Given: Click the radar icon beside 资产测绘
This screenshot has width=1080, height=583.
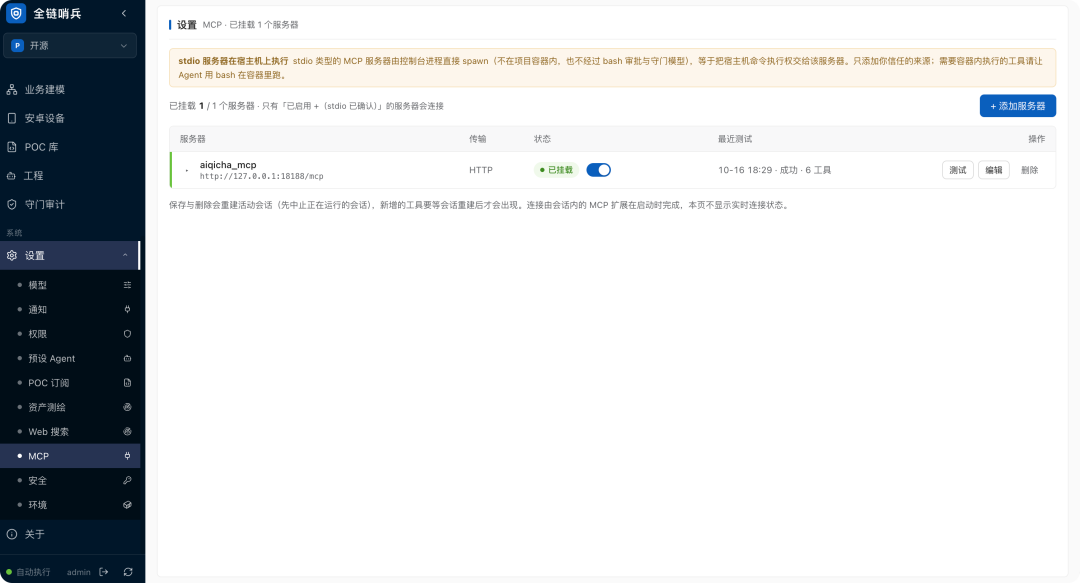Looking at the screenshot, I should click(x=127, y=407).
